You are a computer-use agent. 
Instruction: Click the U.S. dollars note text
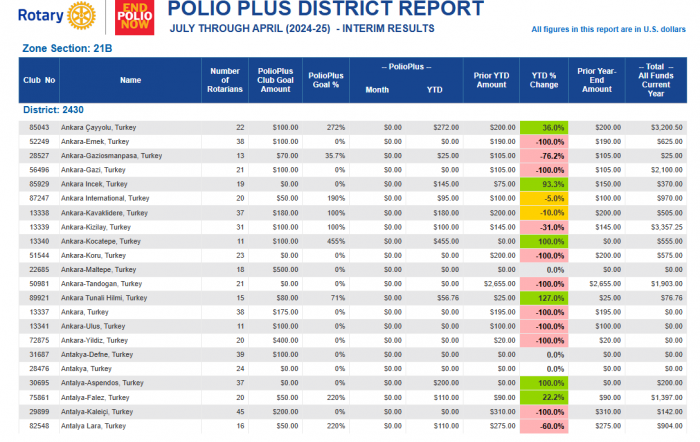pos(608,29)
